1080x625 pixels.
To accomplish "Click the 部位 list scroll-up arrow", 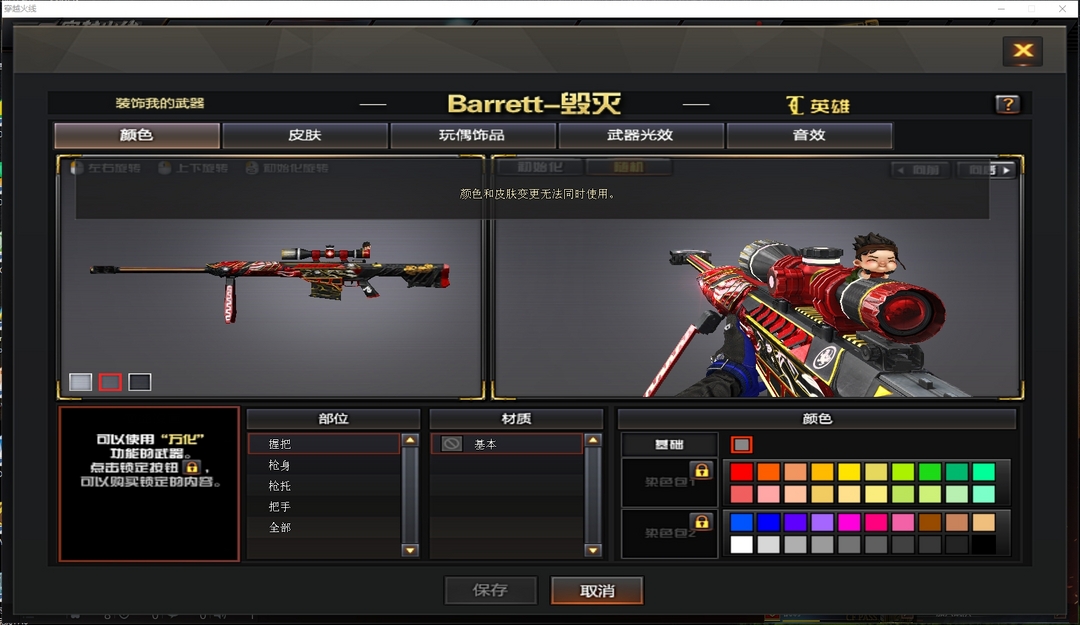I will [x=410, y=440].
